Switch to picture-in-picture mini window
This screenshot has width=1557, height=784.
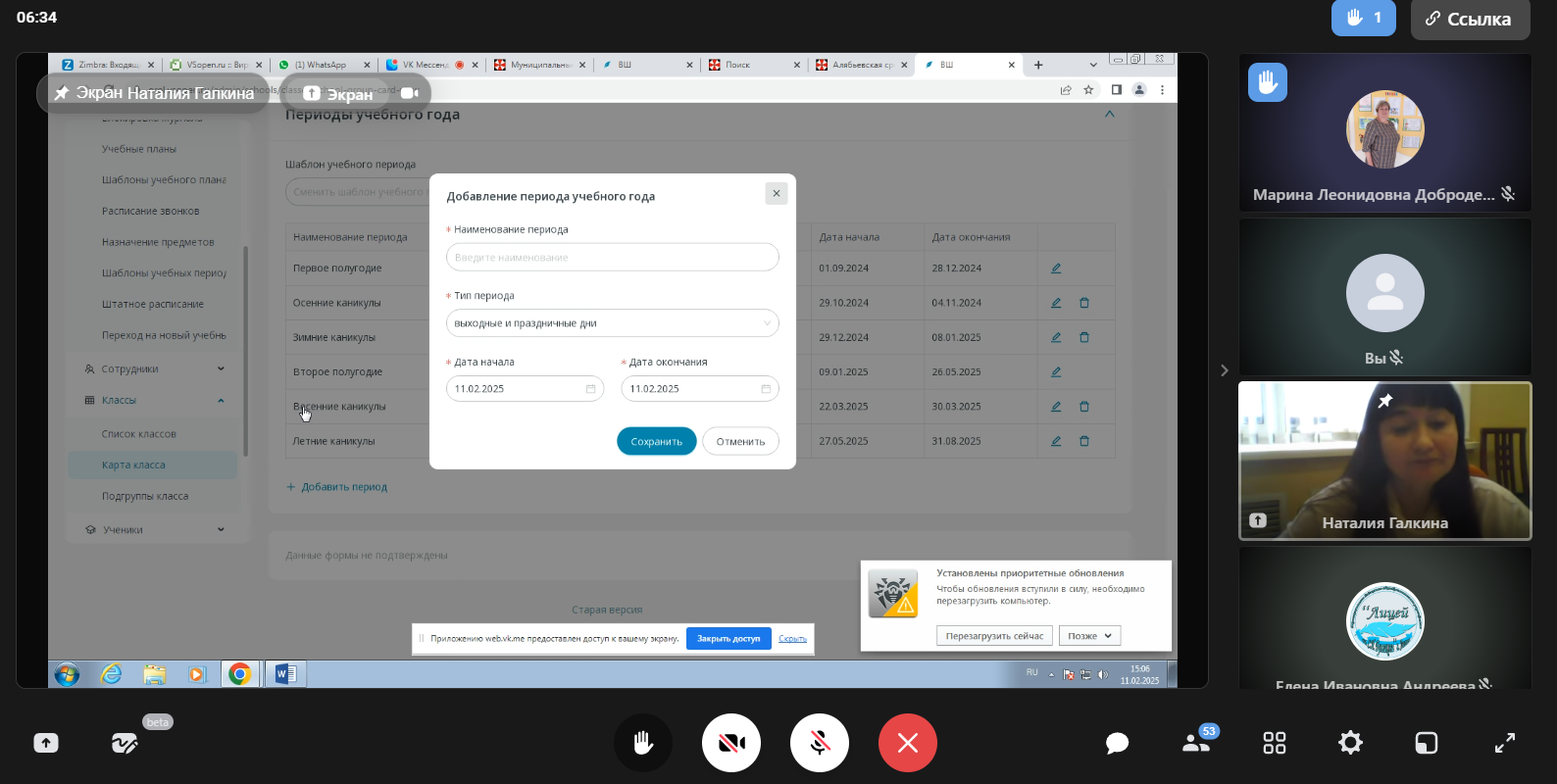tap(1426, 743)
